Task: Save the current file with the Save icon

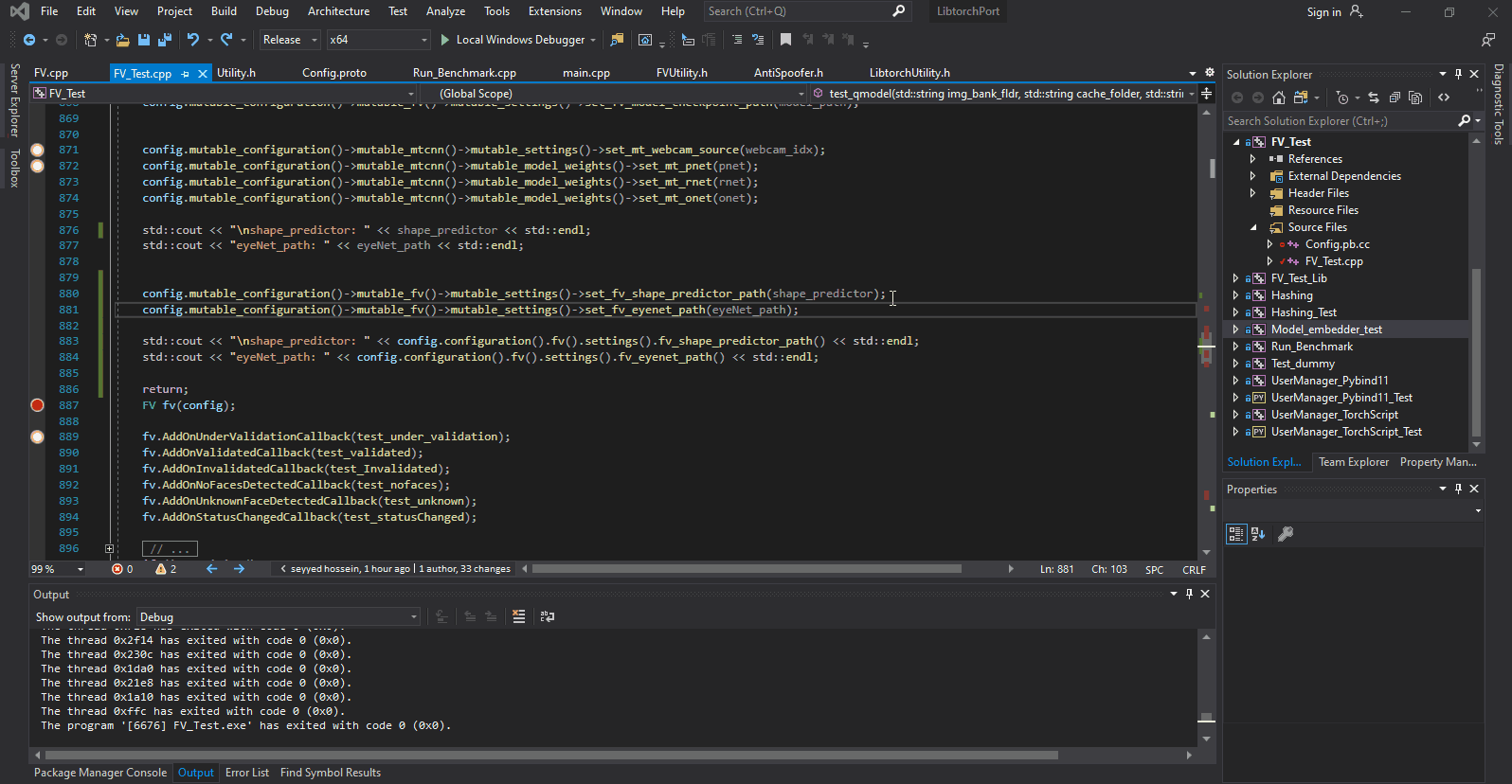Action: 144,40
